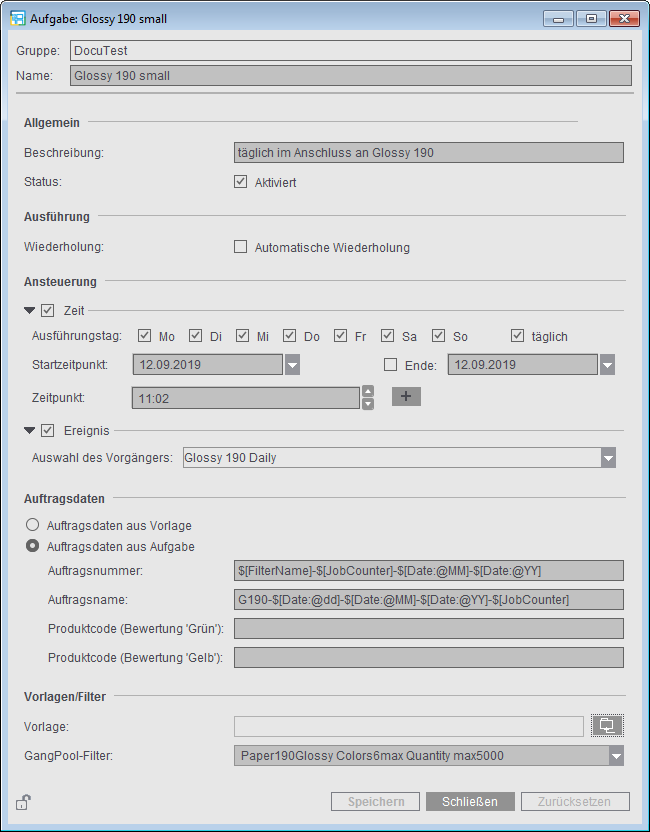Image resolution: width=650 pixels, height=832 pixels.
Task: Toggle the Zeit trigger checkbox
Action: point(48,310)
